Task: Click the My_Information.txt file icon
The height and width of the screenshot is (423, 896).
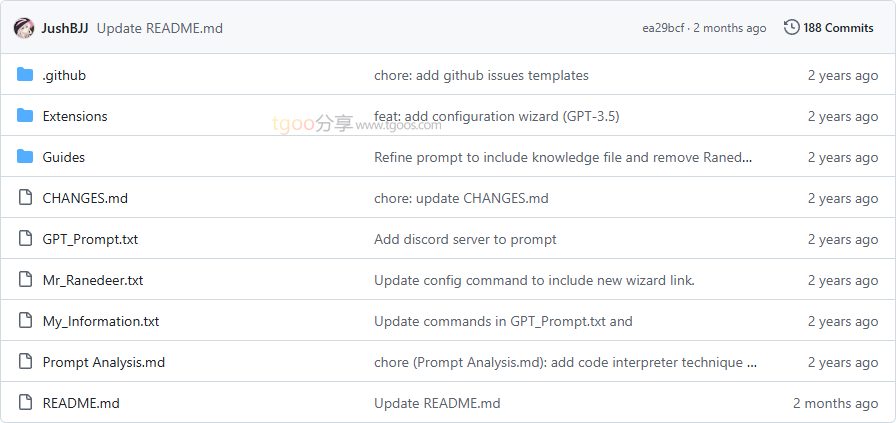Action: (25, 321)
